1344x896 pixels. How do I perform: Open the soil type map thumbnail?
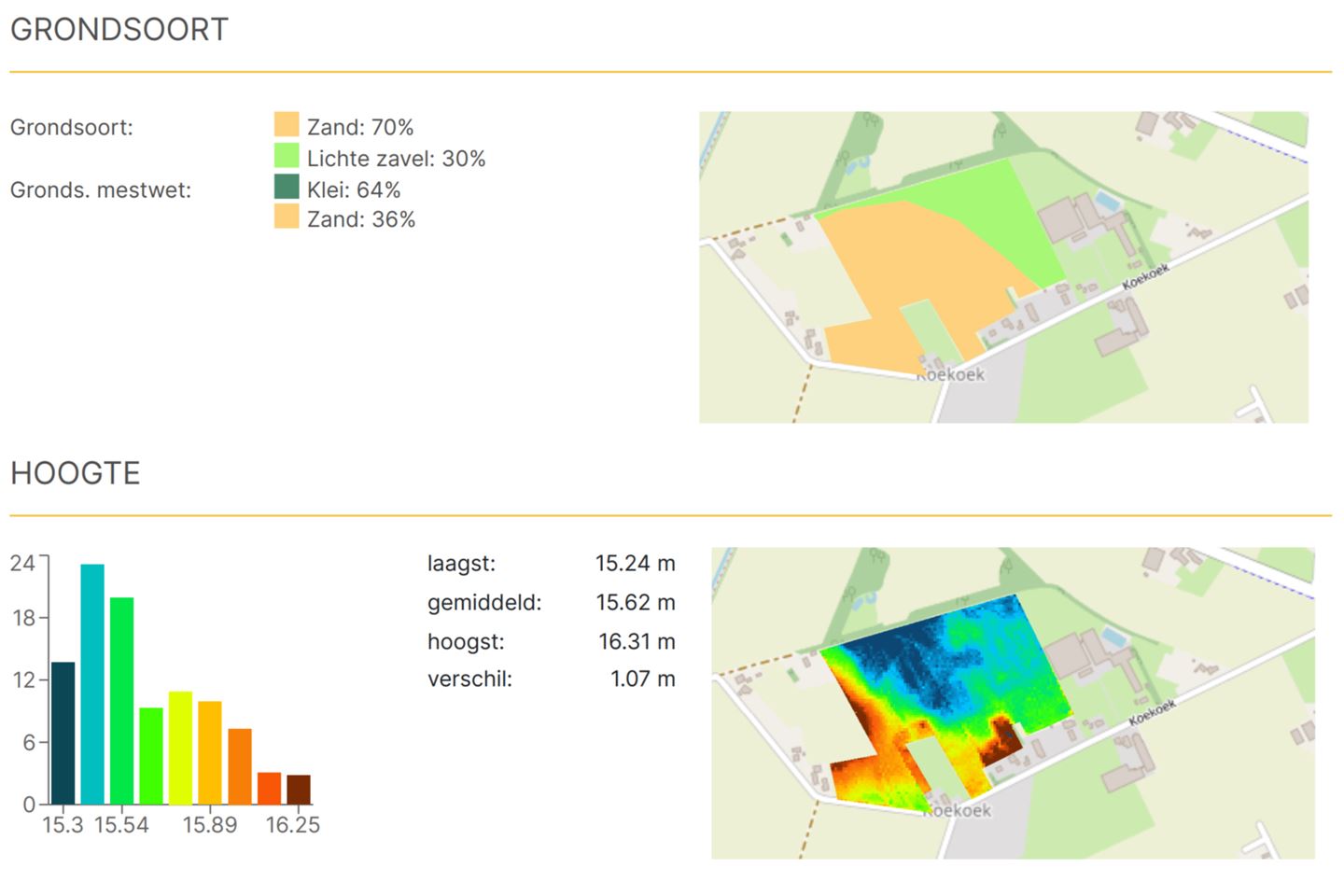coord(1003,267)
